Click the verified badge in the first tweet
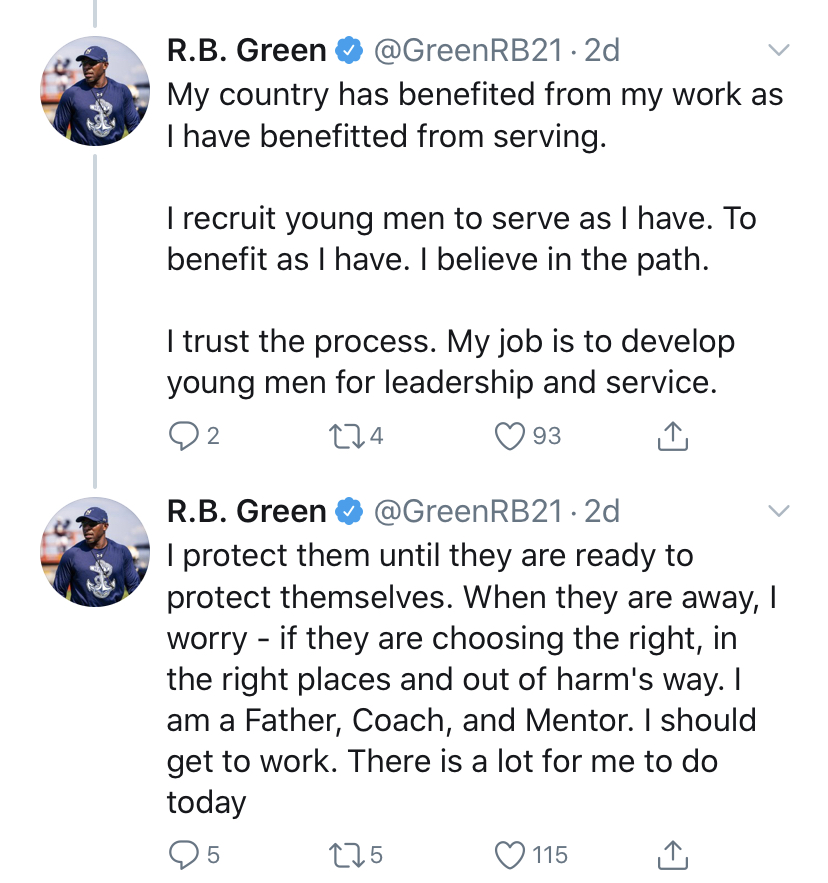Viewport: 828px width, 883px height. click(x=349, y=50)
